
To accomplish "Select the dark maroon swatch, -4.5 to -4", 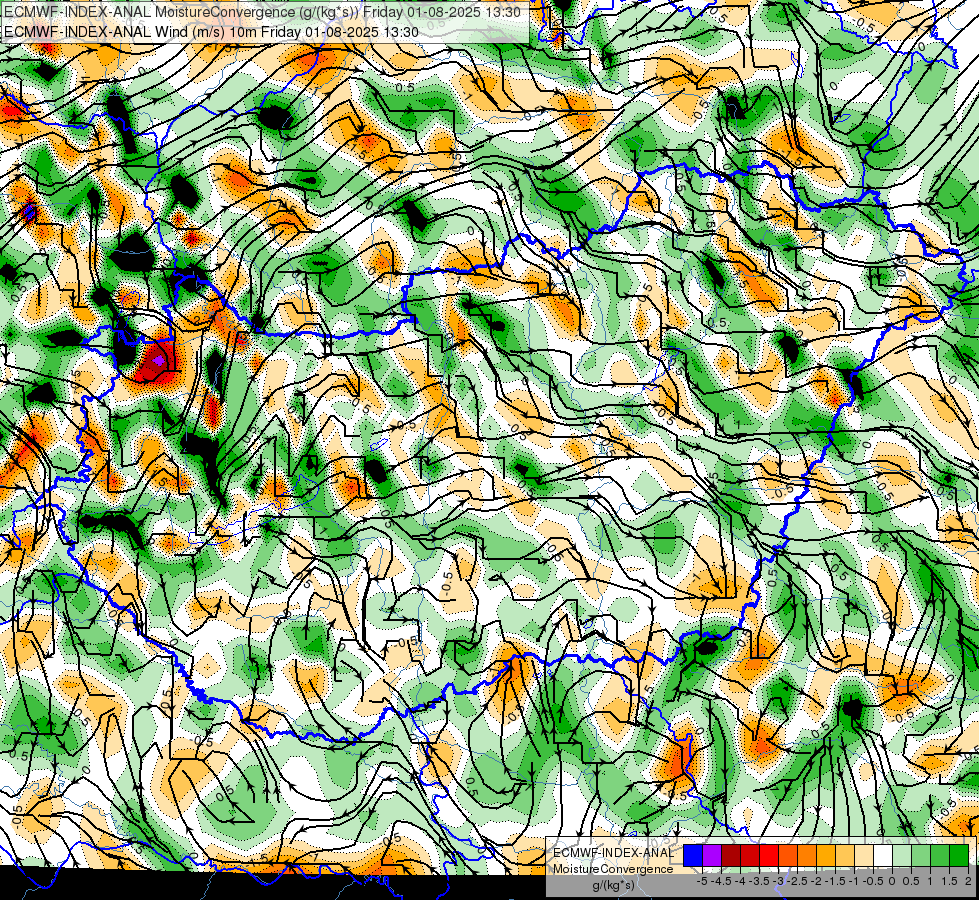I will [x=731, y=856].
